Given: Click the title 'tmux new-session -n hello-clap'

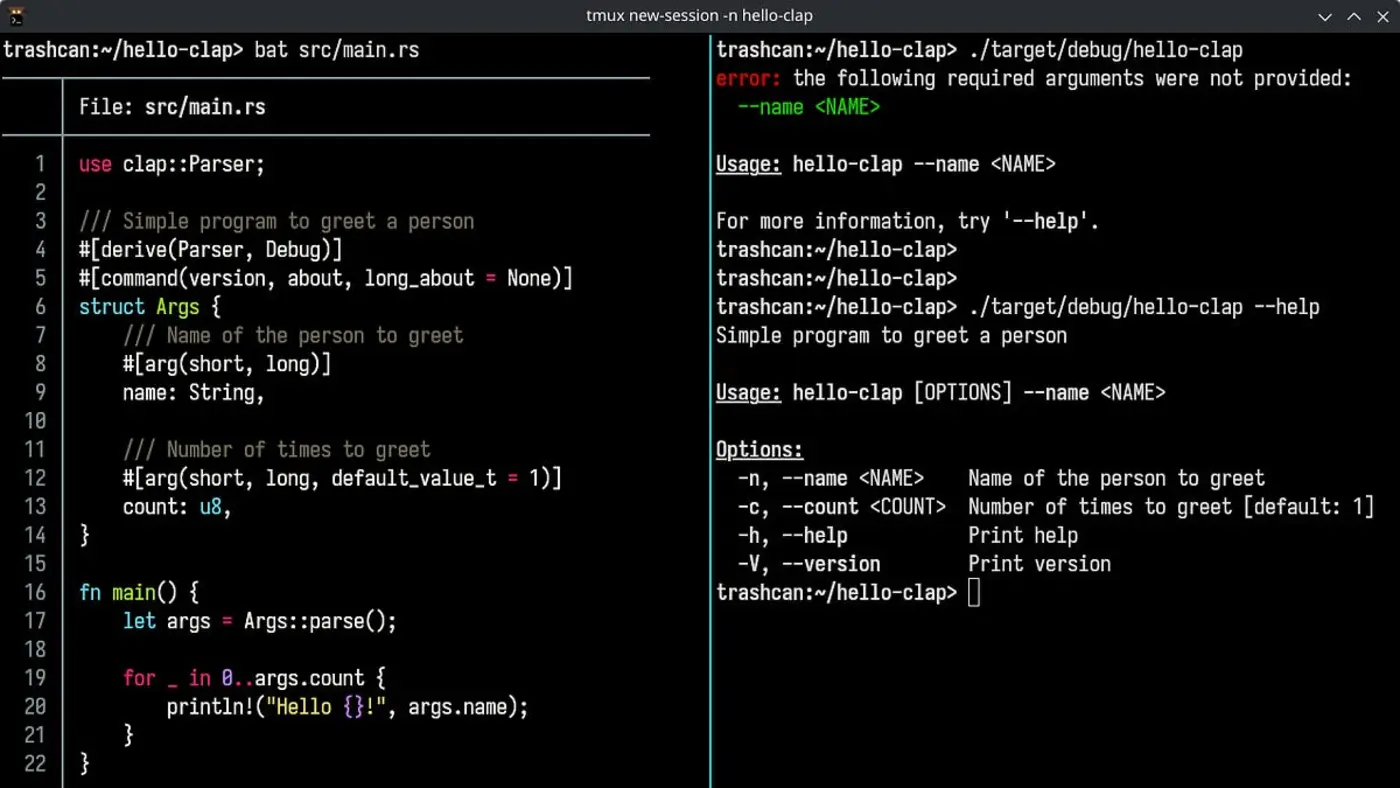Looking at the screenshot, I should (x=699, y=16).
